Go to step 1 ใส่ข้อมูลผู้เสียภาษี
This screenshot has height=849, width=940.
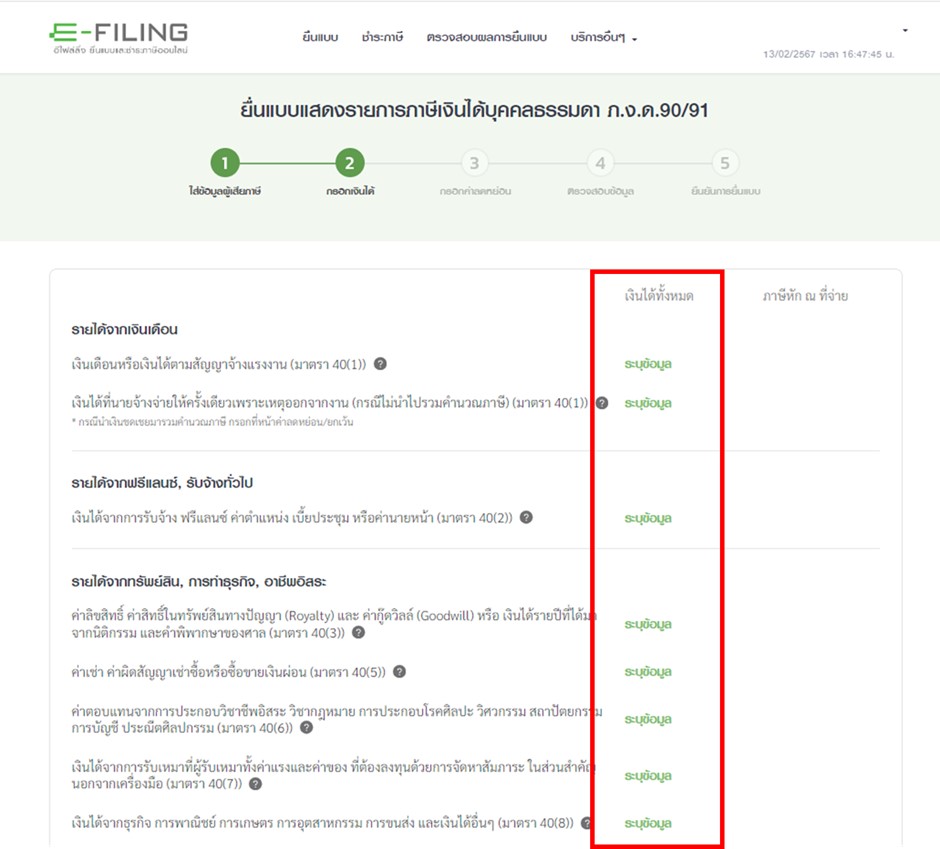tap(225, 162)
